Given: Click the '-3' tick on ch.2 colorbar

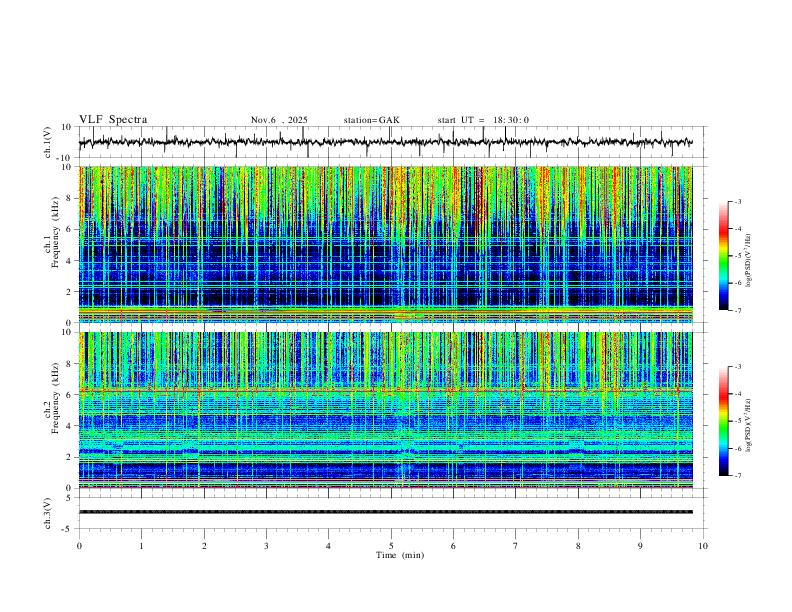Looking at the screenshot, I should (737, 367).
